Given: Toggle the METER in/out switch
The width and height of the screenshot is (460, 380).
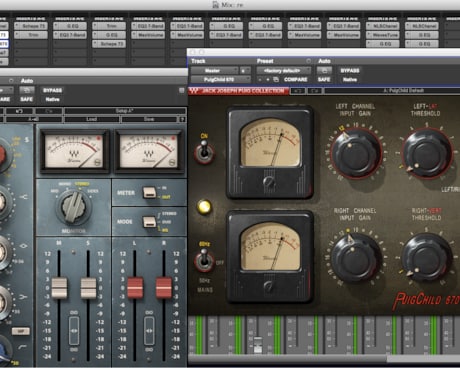Looking at the screenshot, I should (149, 192).
